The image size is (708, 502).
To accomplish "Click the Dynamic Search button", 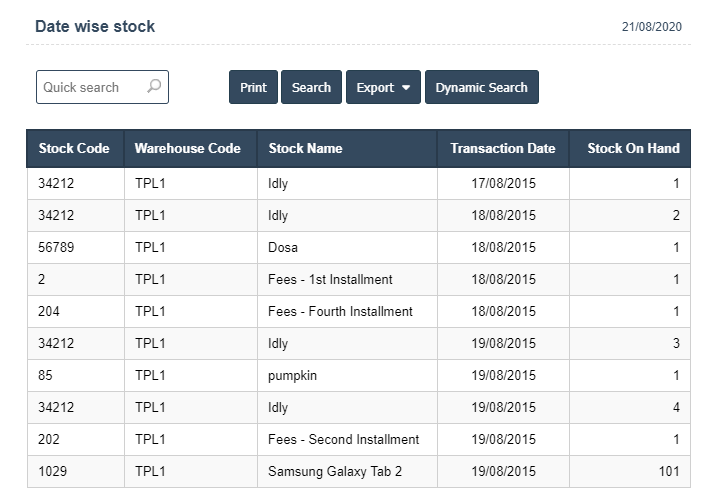I will pyautogui.click(x=481, y=87).
